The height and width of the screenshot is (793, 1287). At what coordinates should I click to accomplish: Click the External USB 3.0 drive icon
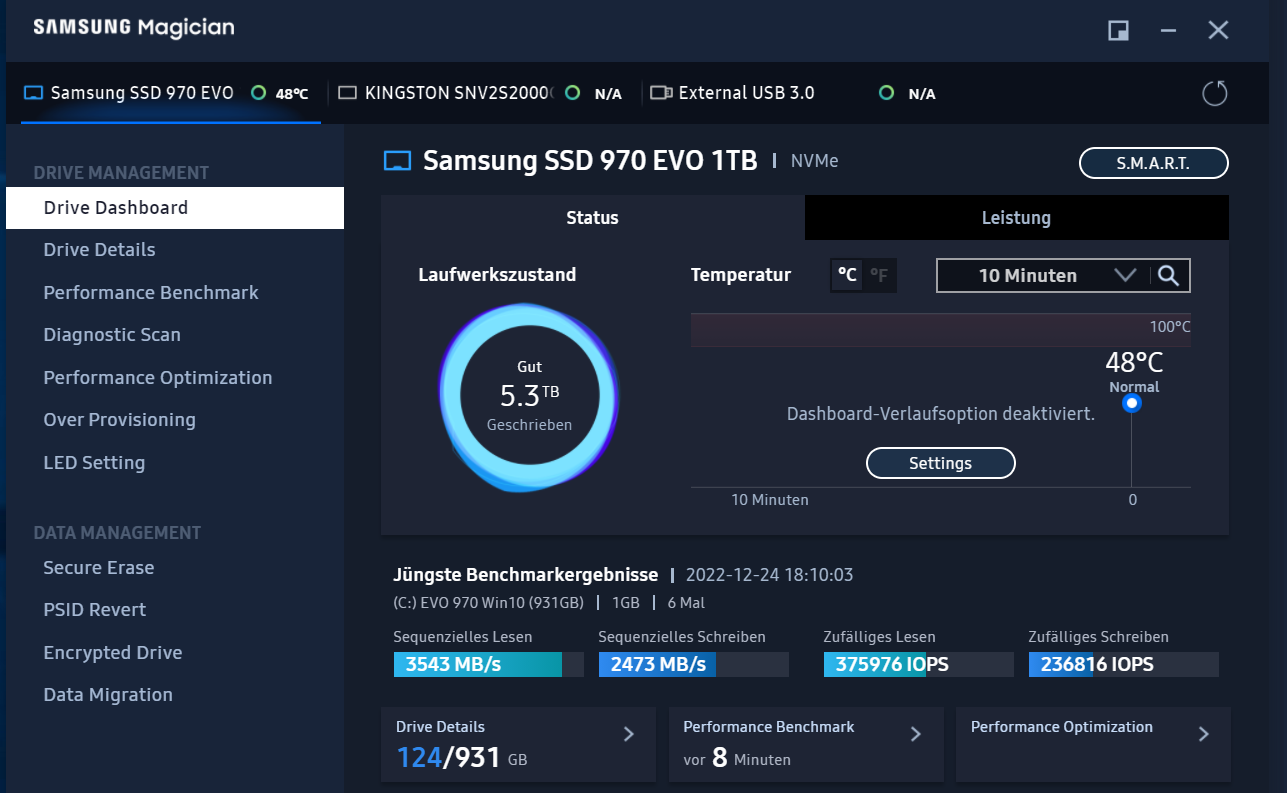coord(660,93)
